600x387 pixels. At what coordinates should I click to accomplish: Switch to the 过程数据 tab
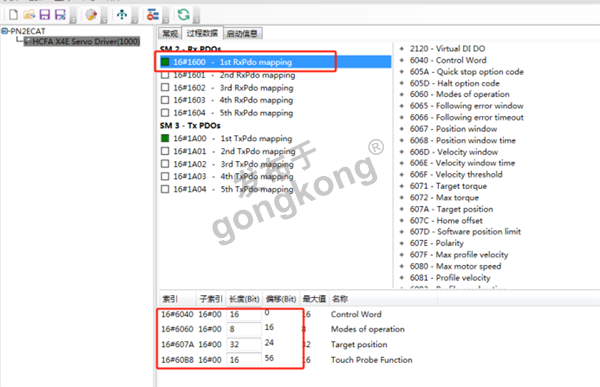coord(202,33)
